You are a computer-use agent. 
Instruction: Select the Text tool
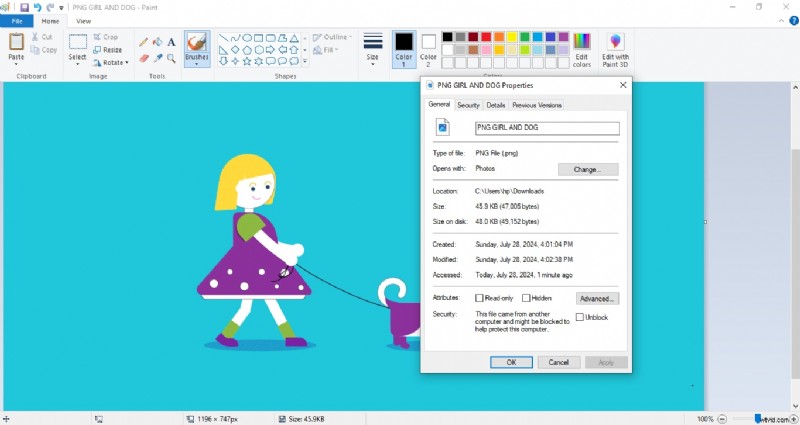point(171,42)
